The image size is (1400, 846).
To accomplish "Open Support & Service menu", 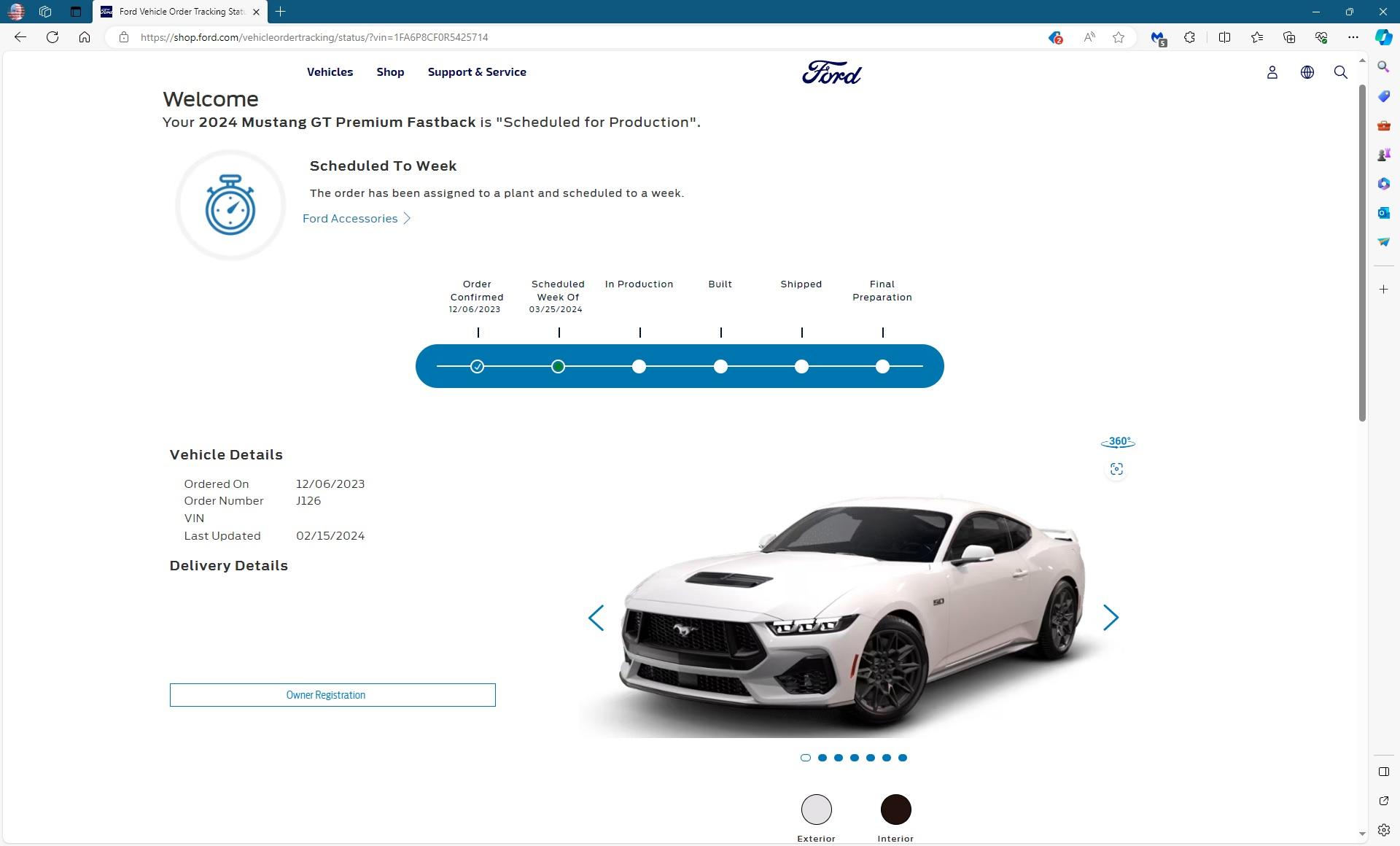I will click(x=477, y=72).
